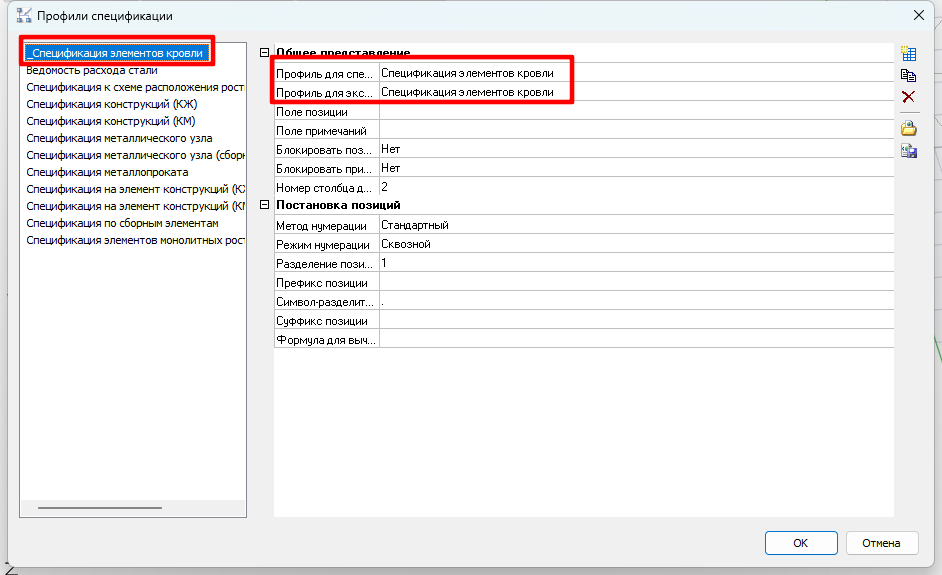The height and width of the screenshot is (575, 942).
Task: Select 'Спецификация металлопроката' profile
Action: click(x=107, y=172)
